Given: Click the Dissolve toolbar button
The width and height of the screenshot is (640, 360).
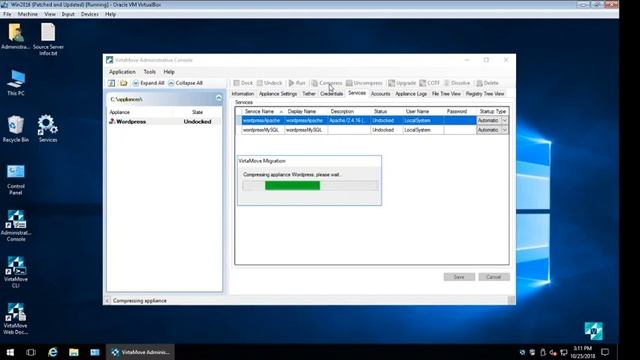Looking at the screenshot, I should pyautogui.click(x=457, y=83).
